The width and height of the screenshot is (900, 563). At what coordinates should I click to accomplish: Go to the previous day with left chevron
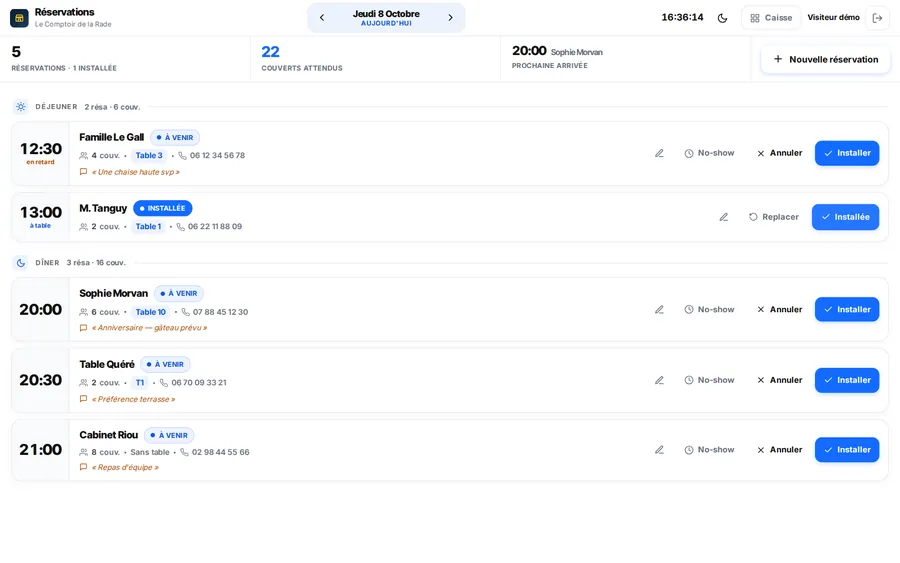(x=322, y=18)
